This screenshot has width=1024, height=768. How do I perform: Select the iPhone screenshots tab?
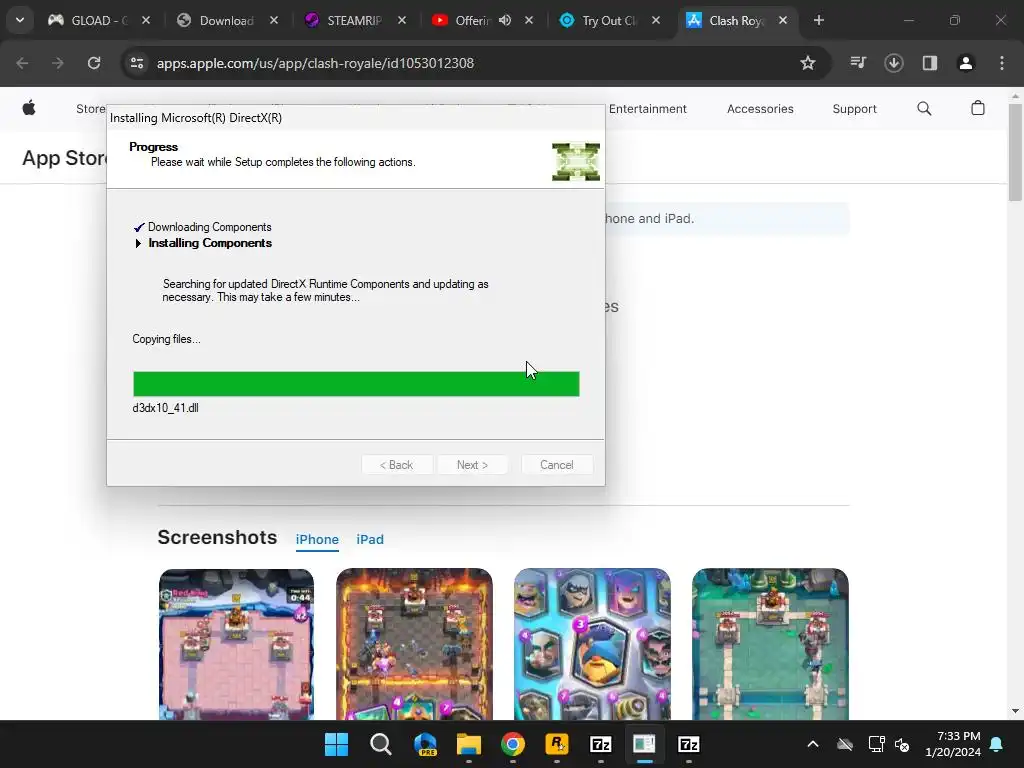click(317, 539)
